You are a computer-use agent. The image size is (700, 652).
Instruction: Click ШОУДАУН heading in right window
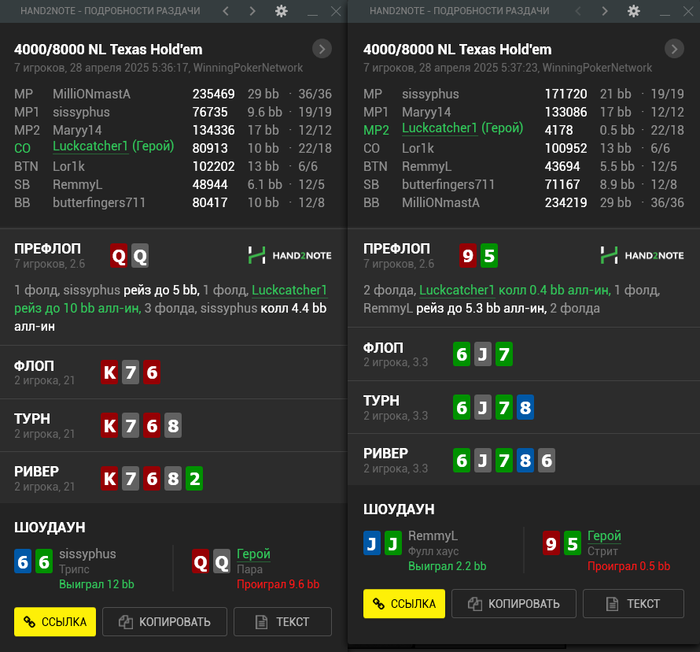point(399,509)
